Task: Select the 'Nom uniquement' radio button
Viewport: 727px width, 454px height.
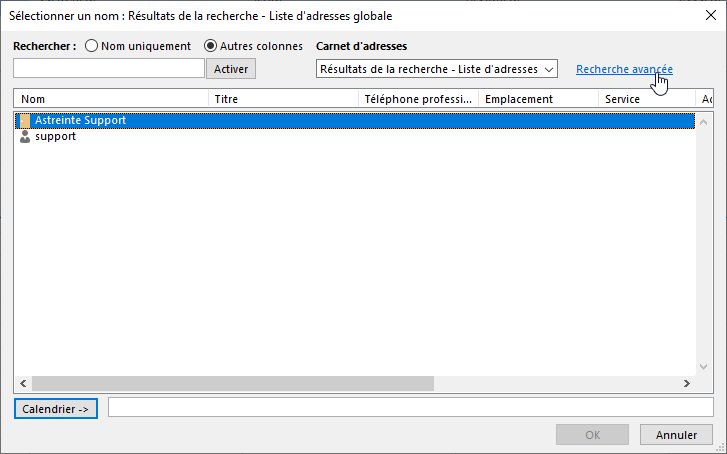Action: click(92, 46)
